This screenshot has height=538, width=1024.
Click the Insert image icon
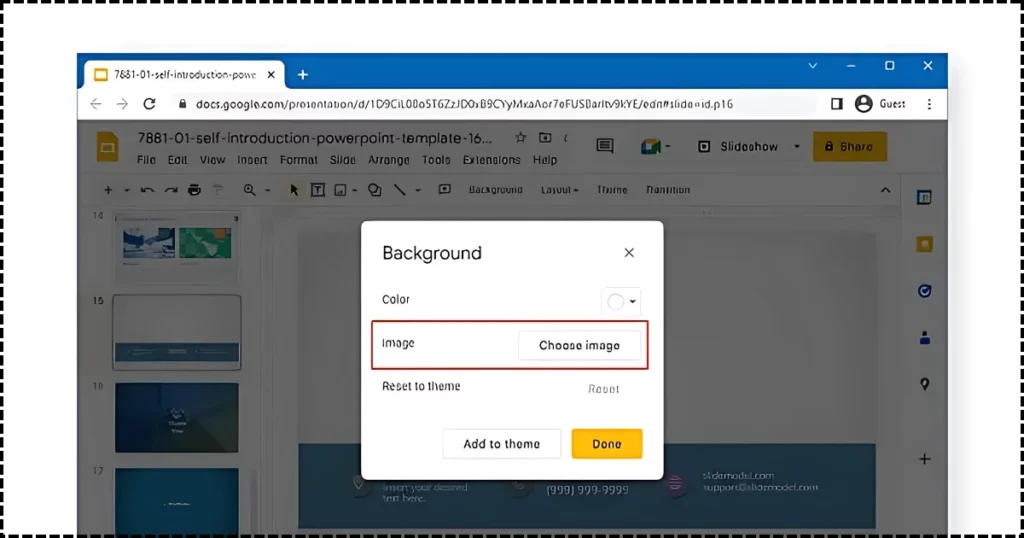click(340, 190)
